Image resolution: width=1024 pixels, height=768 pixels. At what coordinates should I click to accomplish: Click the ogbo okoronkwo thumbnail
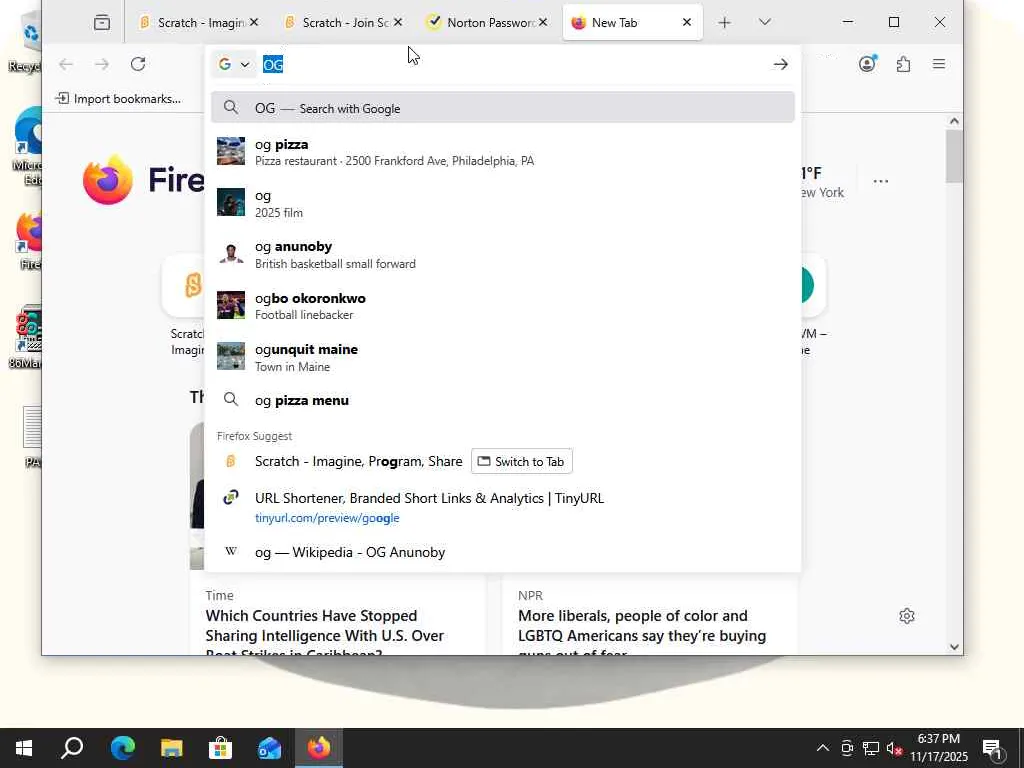tap(231, 305)
